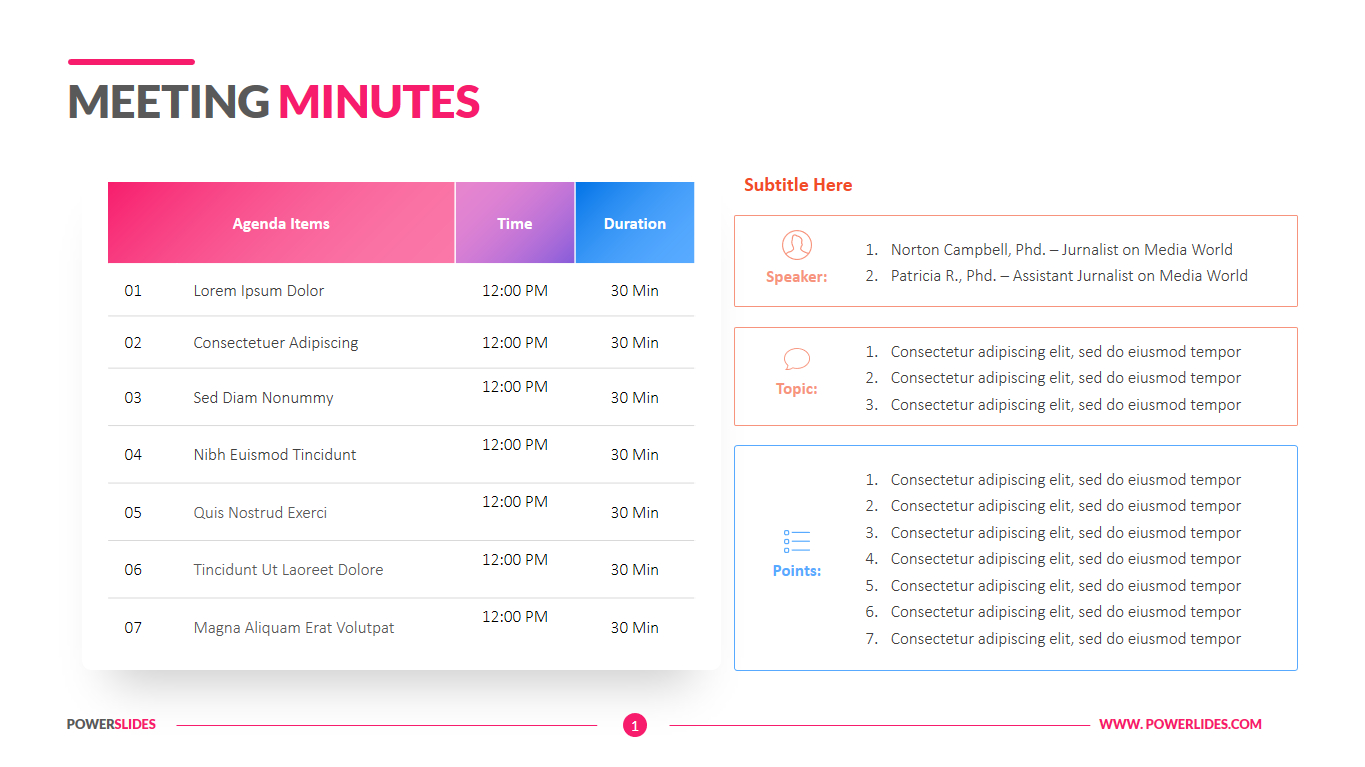Click the 12:00 PM time in row 07
Screen dimensions: 1365x767
point(515,617)
